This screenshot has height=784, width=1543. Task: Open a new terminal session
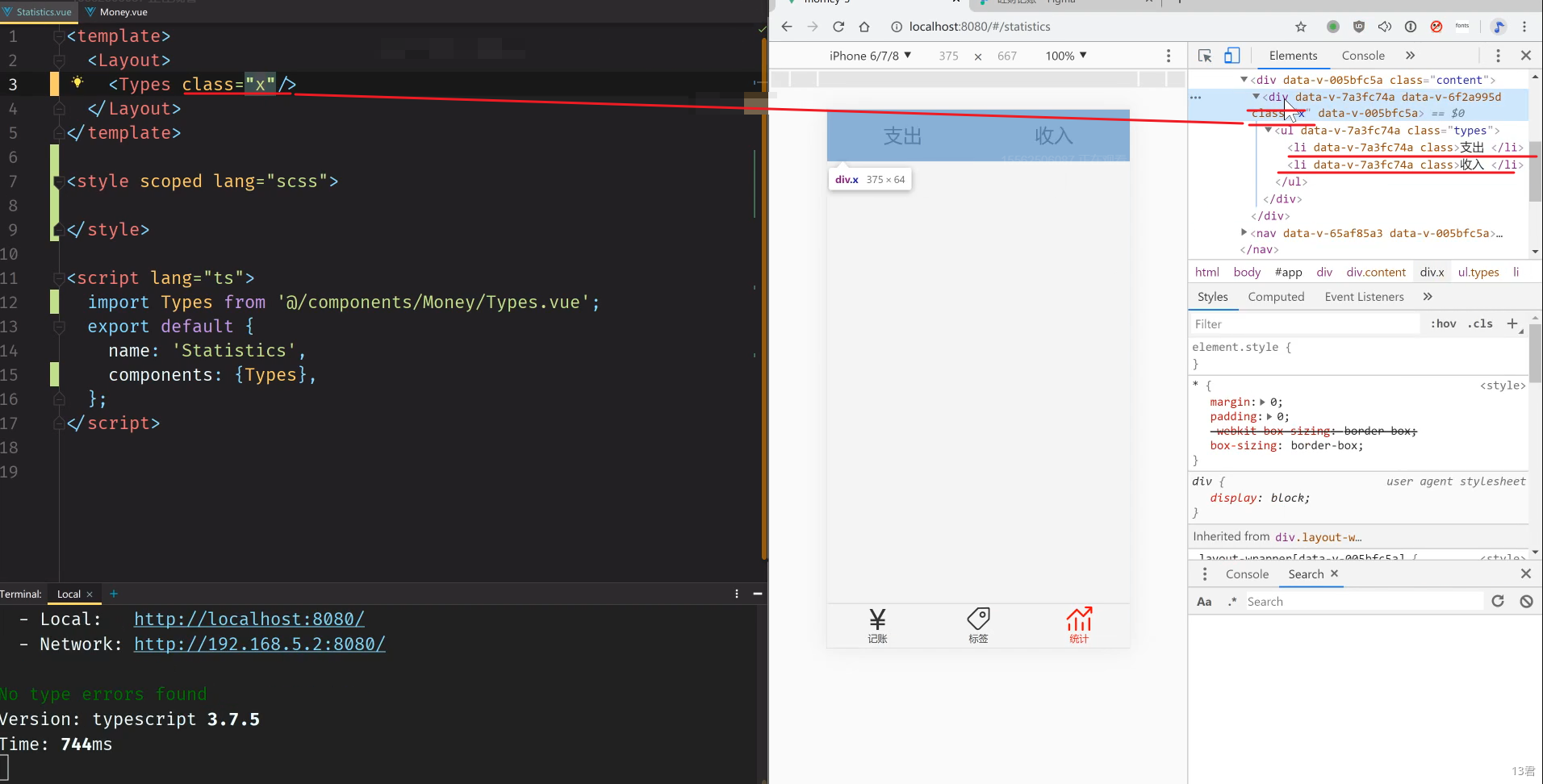[x=114, y=594]
